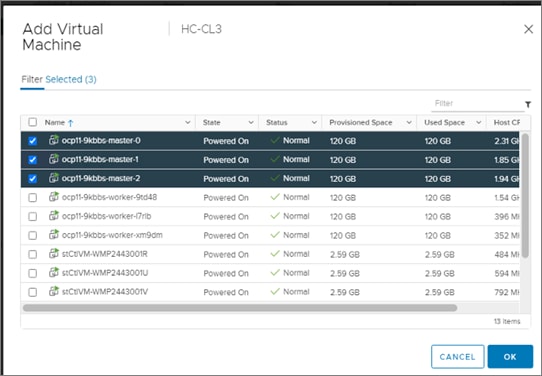Image resolution: width=542 pixels, height=376 pixels.
Task: Close the Add Virtual Machine dialog
Action: tap(528, 29)
